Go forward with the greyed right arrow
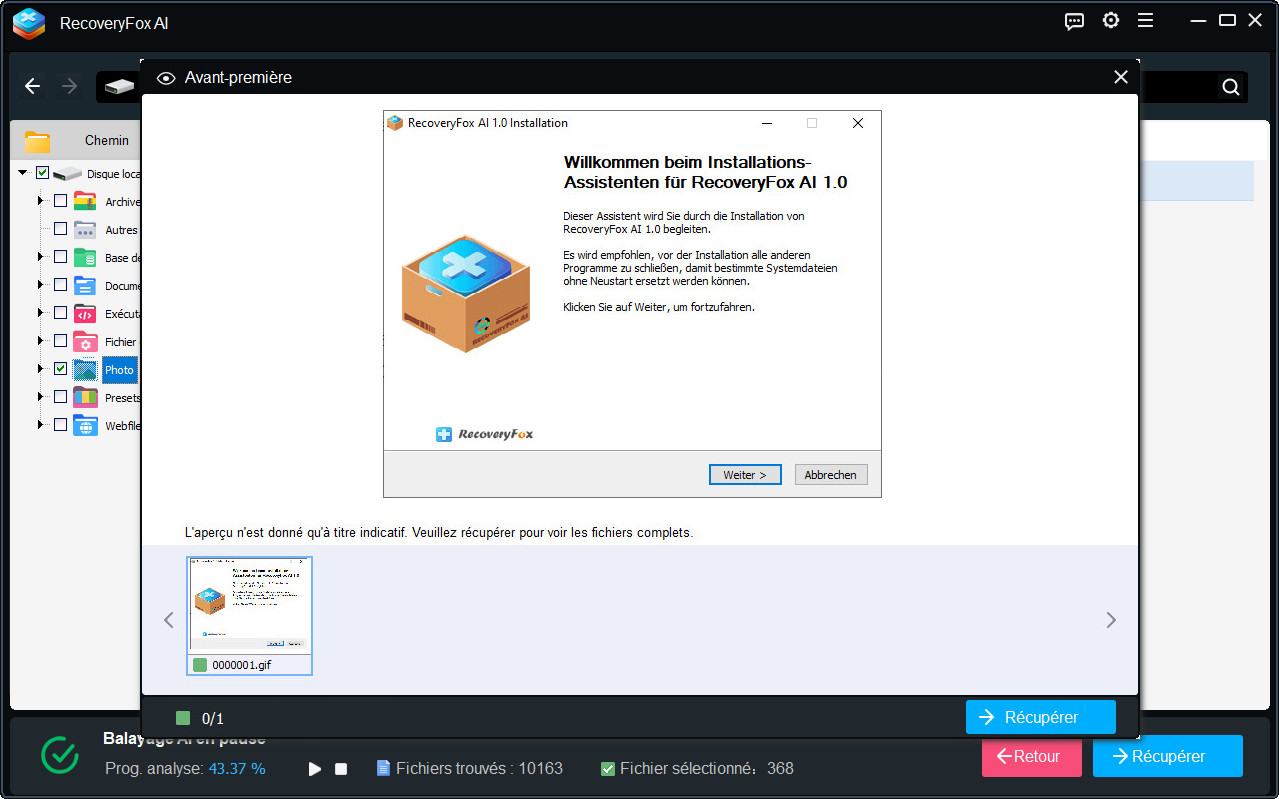Screen dimensions: 1279x799 click(x=69, y=86)
